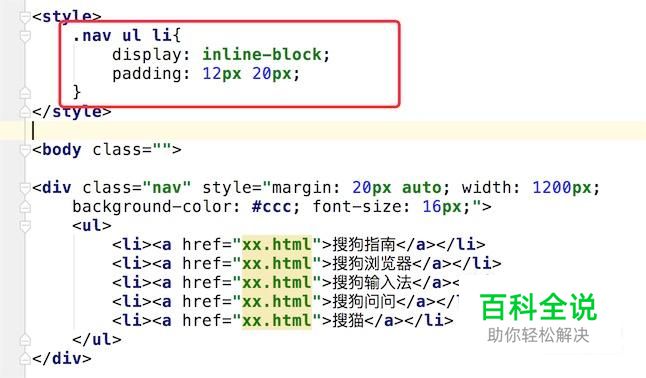The image size is (646, 378).
Task: Click the link text '搜狗浏览器'
Action: (372, 263)
